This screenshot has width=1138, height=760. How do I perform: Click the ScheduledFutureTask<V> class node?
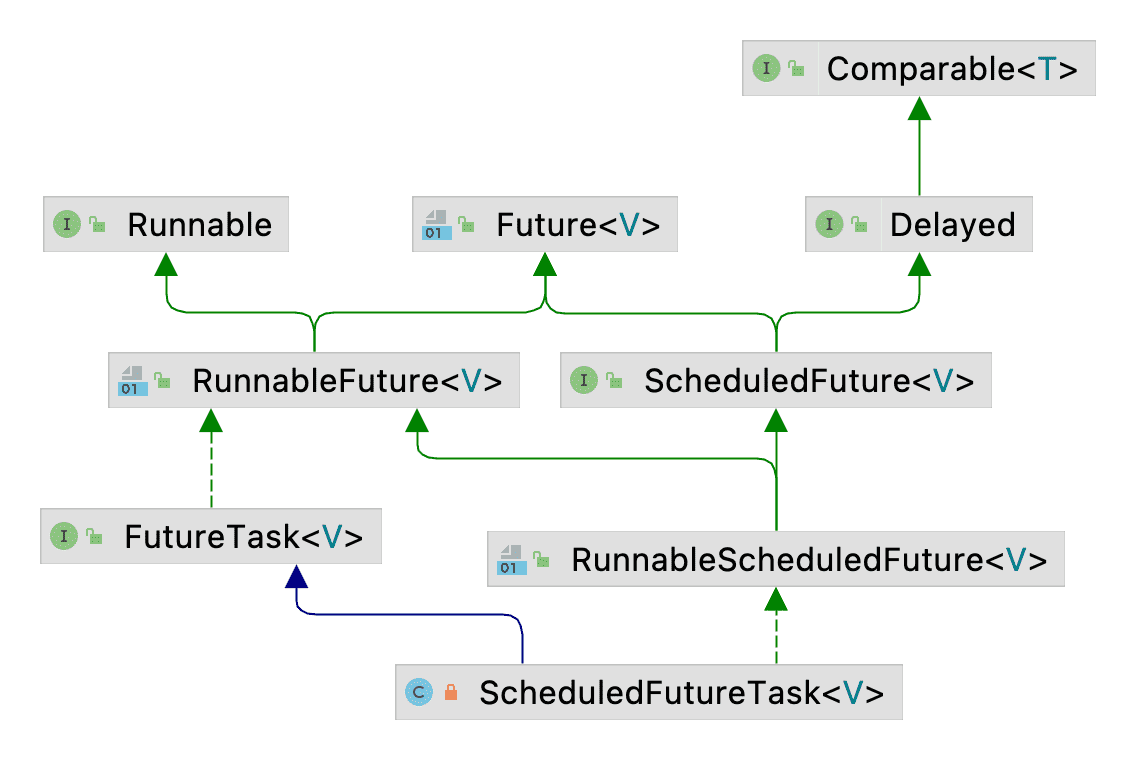pyautogui.click(x=680, y=692)
